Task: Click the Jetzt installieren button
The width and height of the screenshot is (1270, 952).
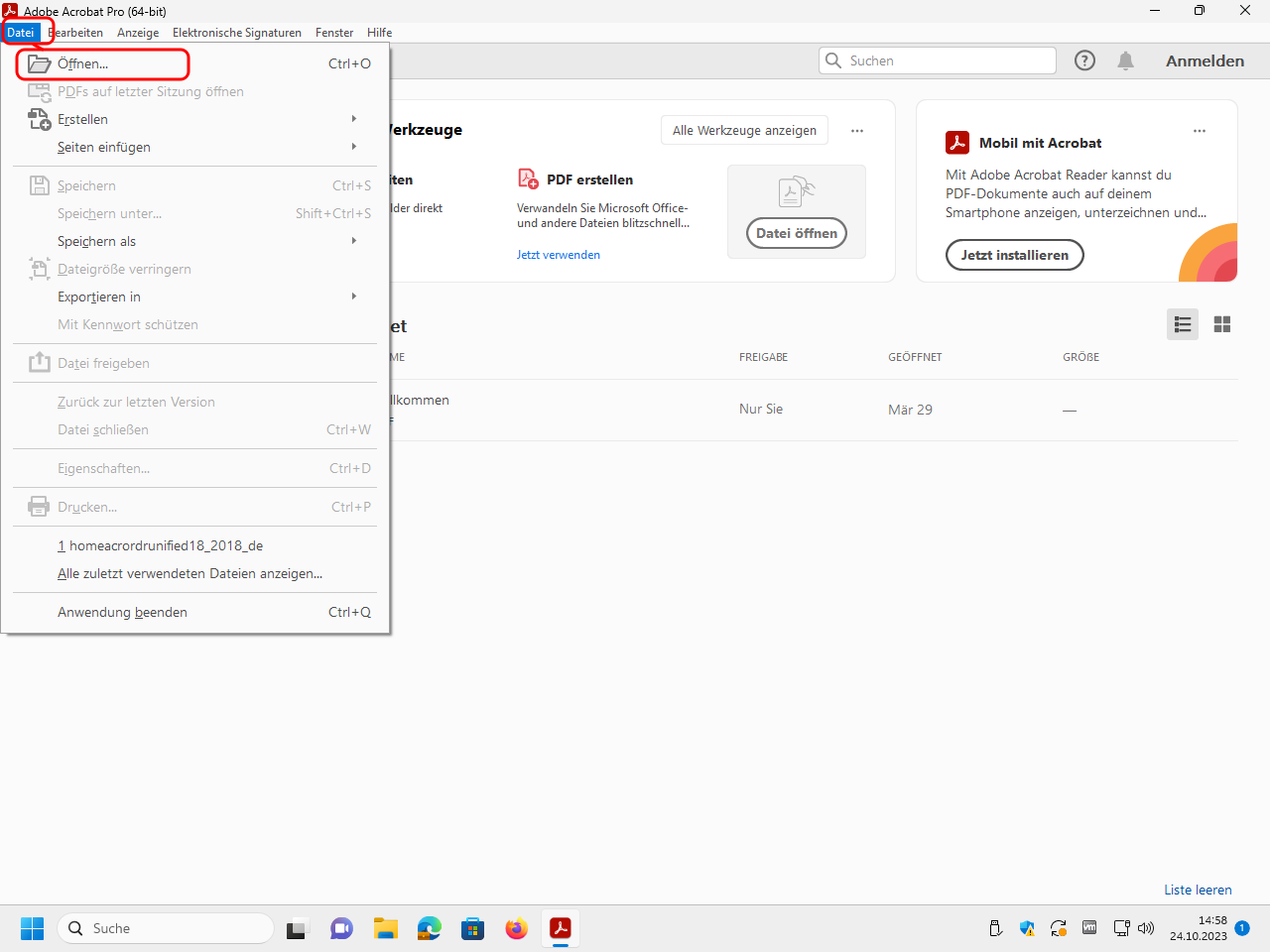Action: (1014, 255)
